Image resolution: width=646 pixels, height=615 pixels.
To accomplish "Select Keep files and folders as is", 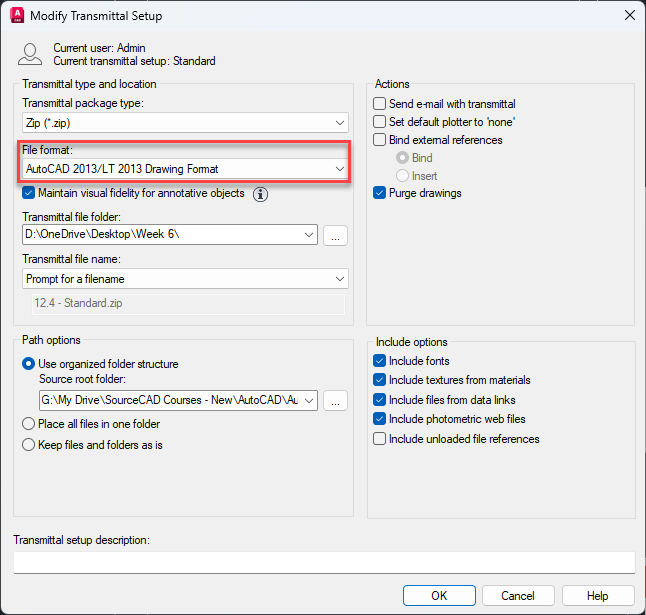I will click(x=92, y=445).
